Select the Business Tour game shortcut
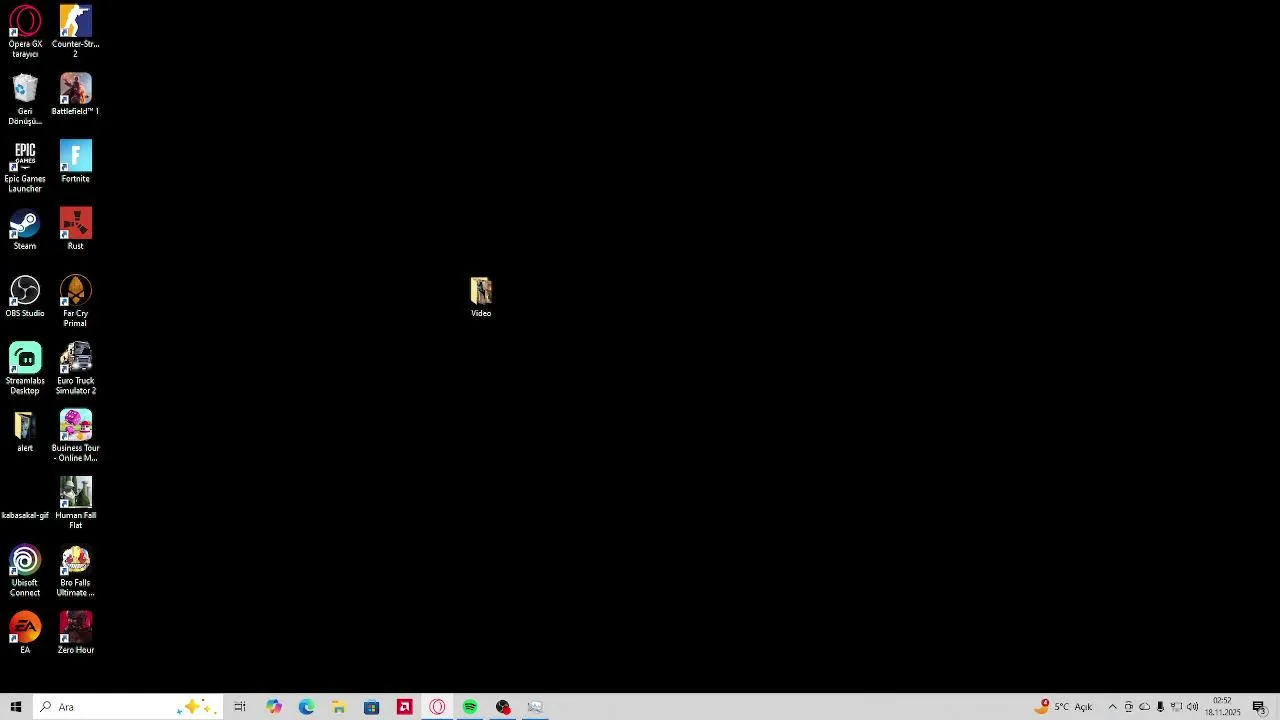Viewport: 1280px width, 720px height. click(75, 436)
